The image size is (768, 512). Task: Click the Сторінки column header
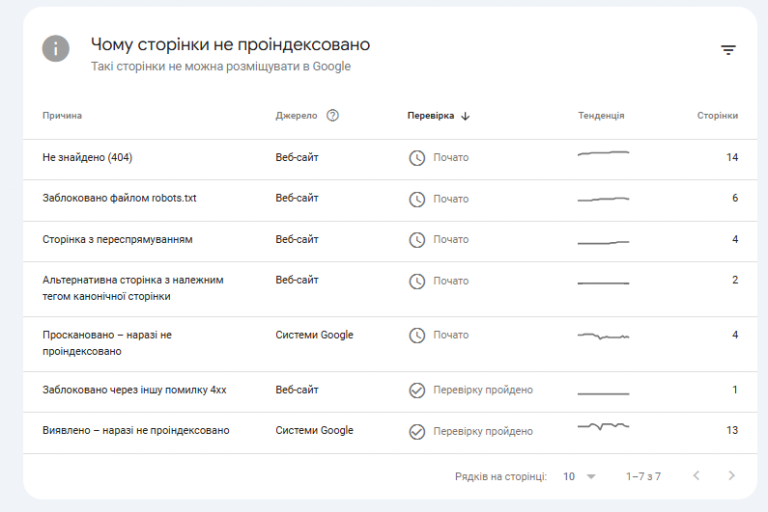[717, 116]
